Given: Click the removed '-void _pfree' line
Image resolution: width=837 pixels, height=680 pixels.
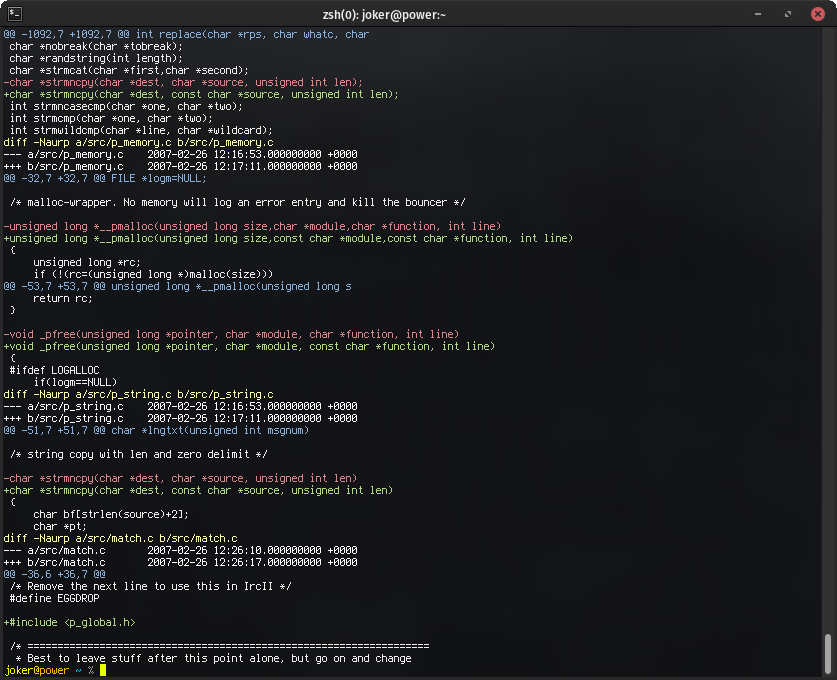Looking at the screenshot, I should tap(231, 335).
